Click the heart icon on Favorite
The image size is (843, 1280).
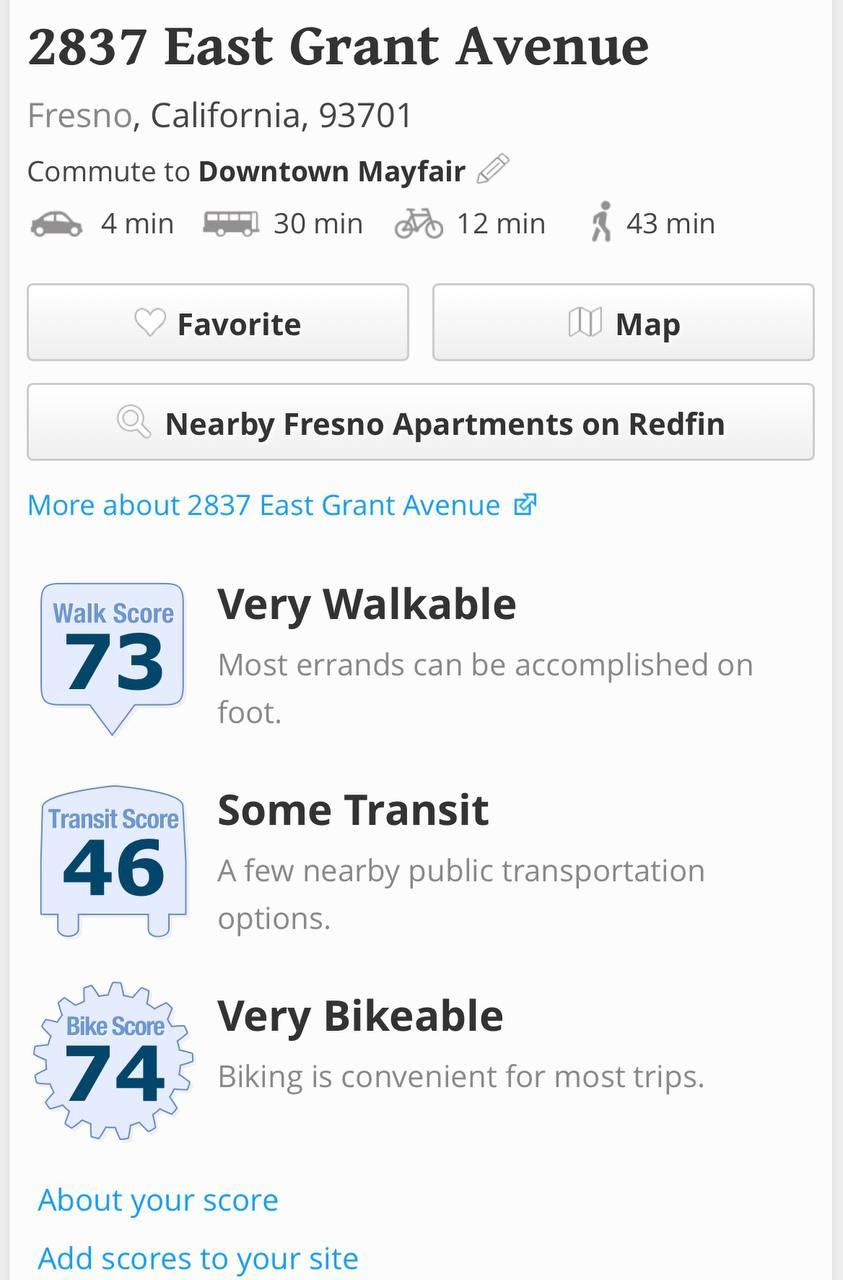[150, 323]
